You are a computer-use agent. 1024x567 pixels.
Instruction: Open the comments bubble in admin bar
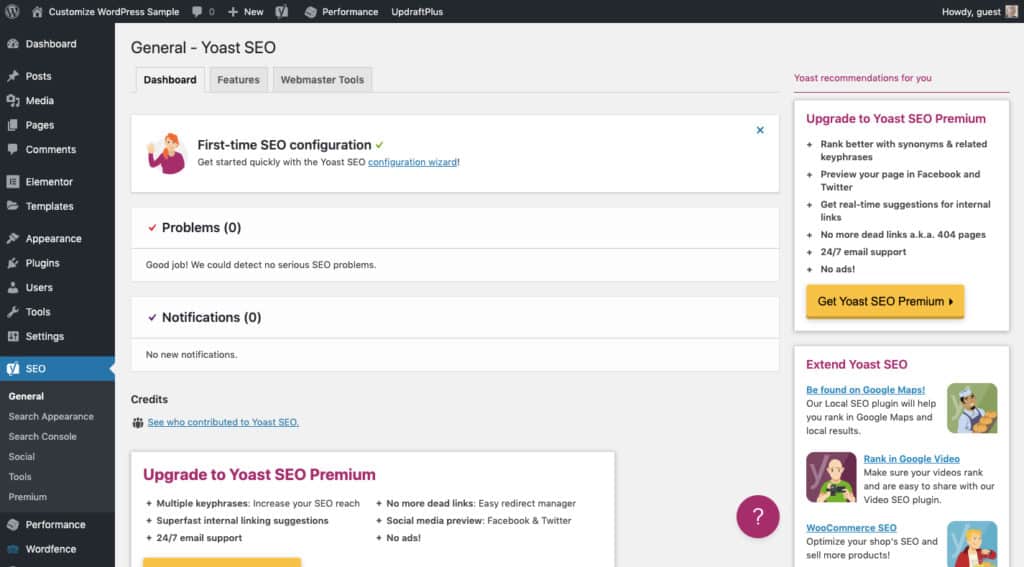click(x=203, y=12)
